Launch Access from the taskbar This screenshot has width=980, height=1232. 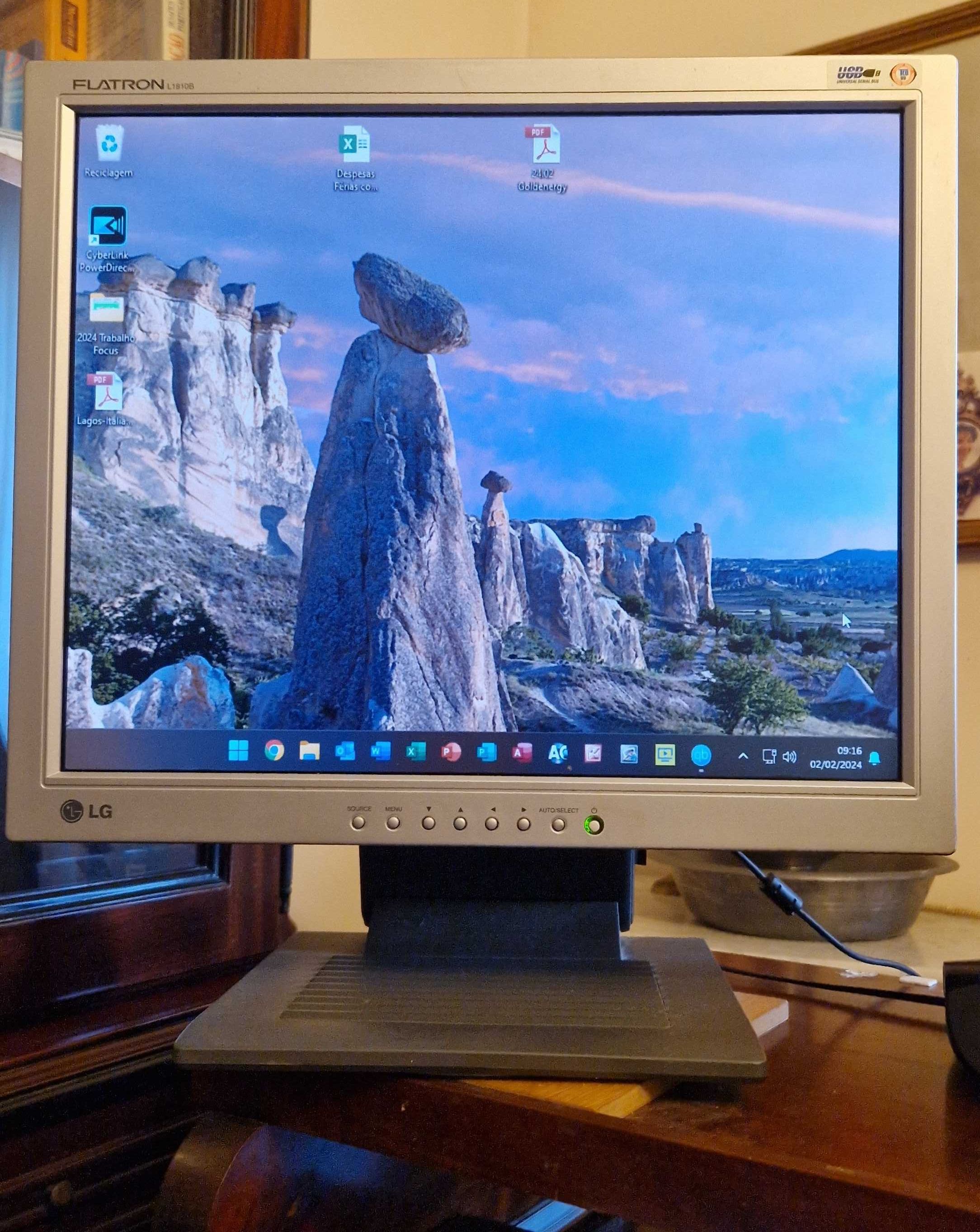tap(521, 753)
